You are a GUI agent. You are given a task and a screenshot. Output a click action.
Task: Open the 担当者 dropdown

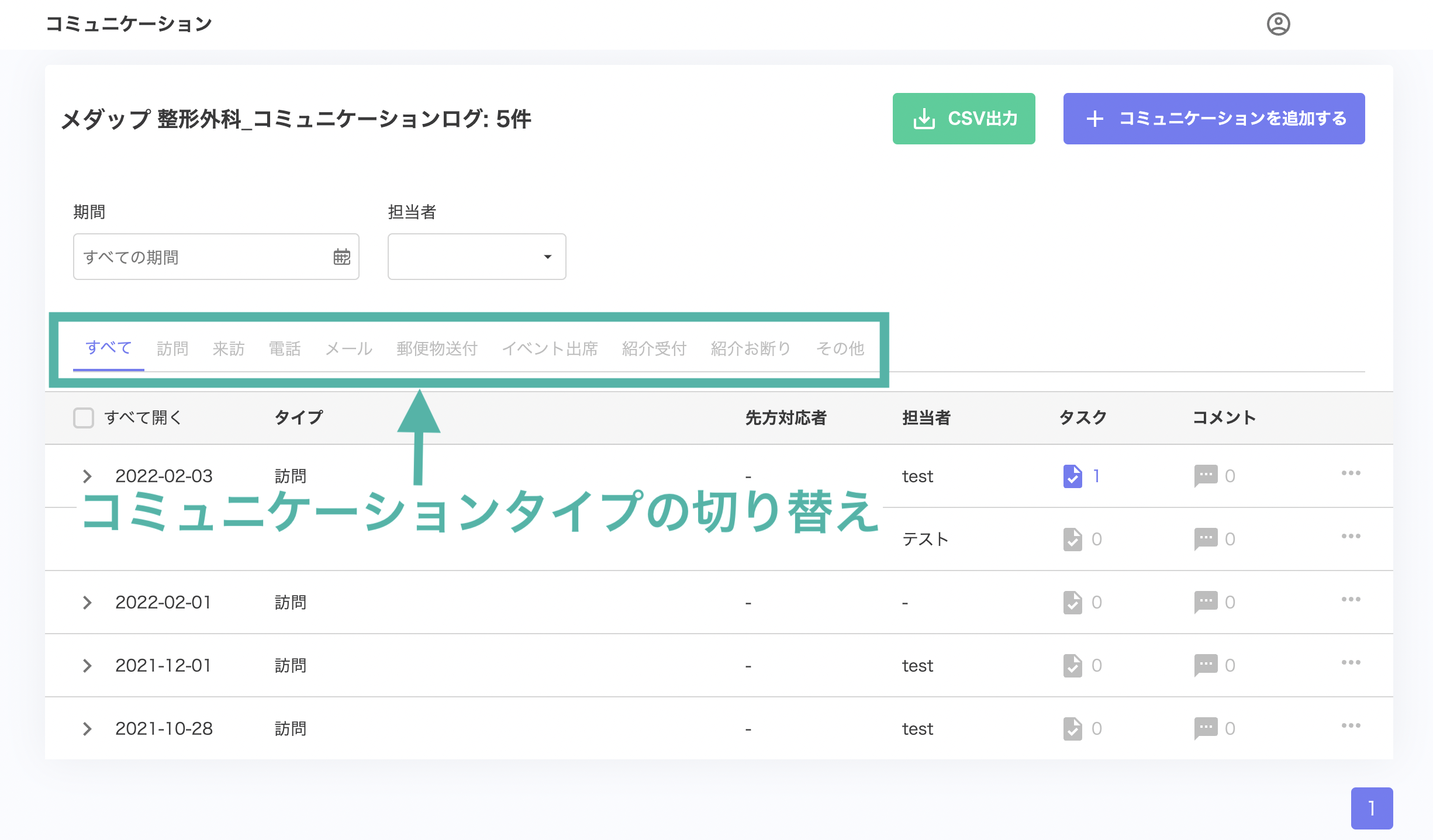coord(476,257)
